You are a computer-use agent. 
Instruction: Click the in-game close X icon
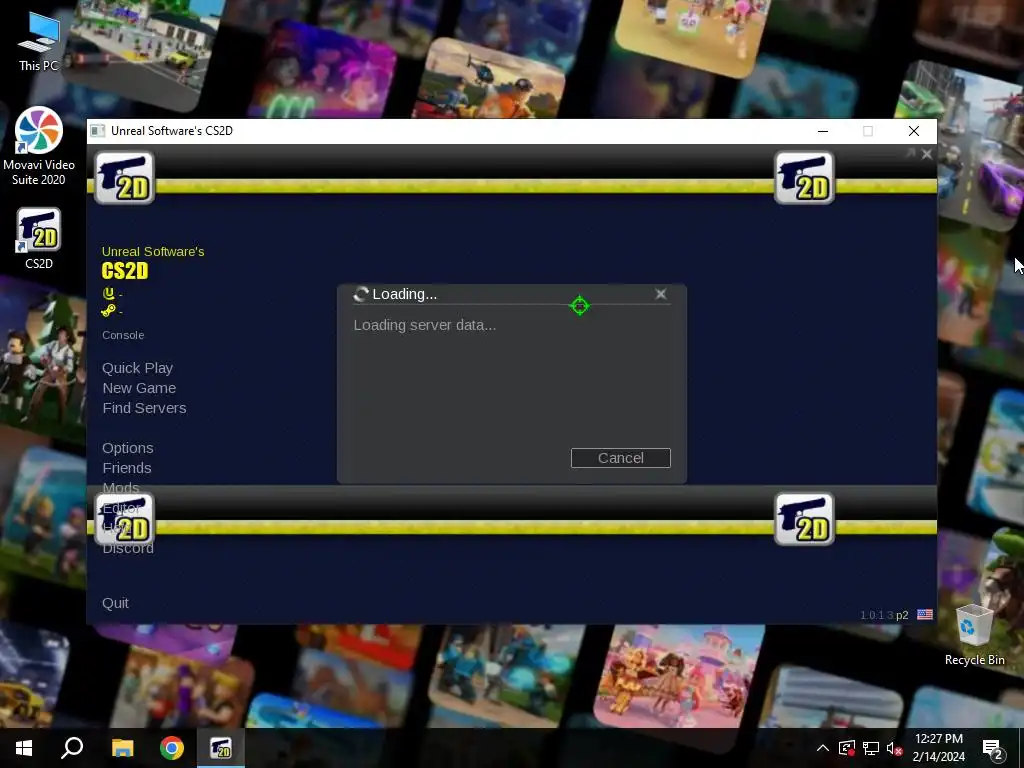(x=927, y=154)
